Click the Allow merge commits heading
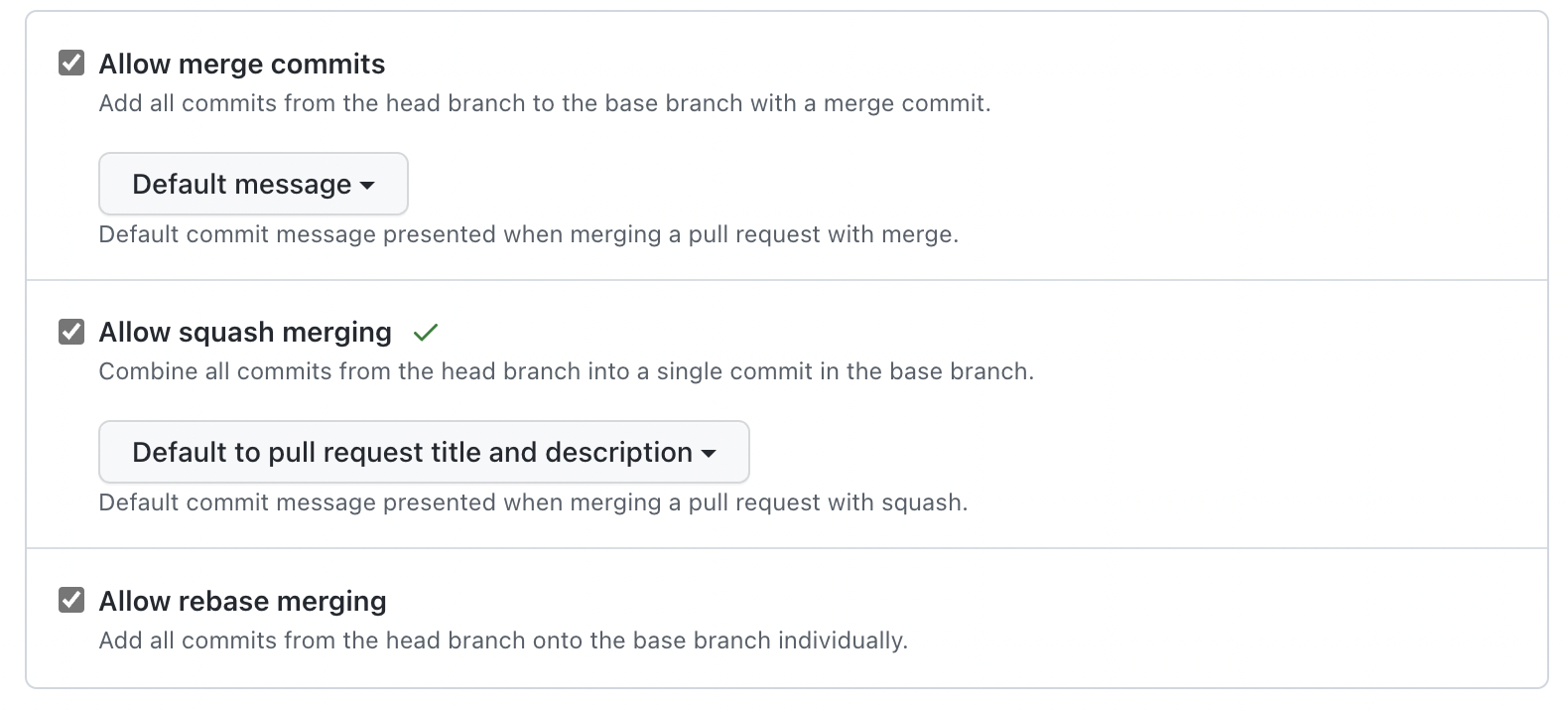The height and width of the screenshot is (711, 1568). (241, 63)
